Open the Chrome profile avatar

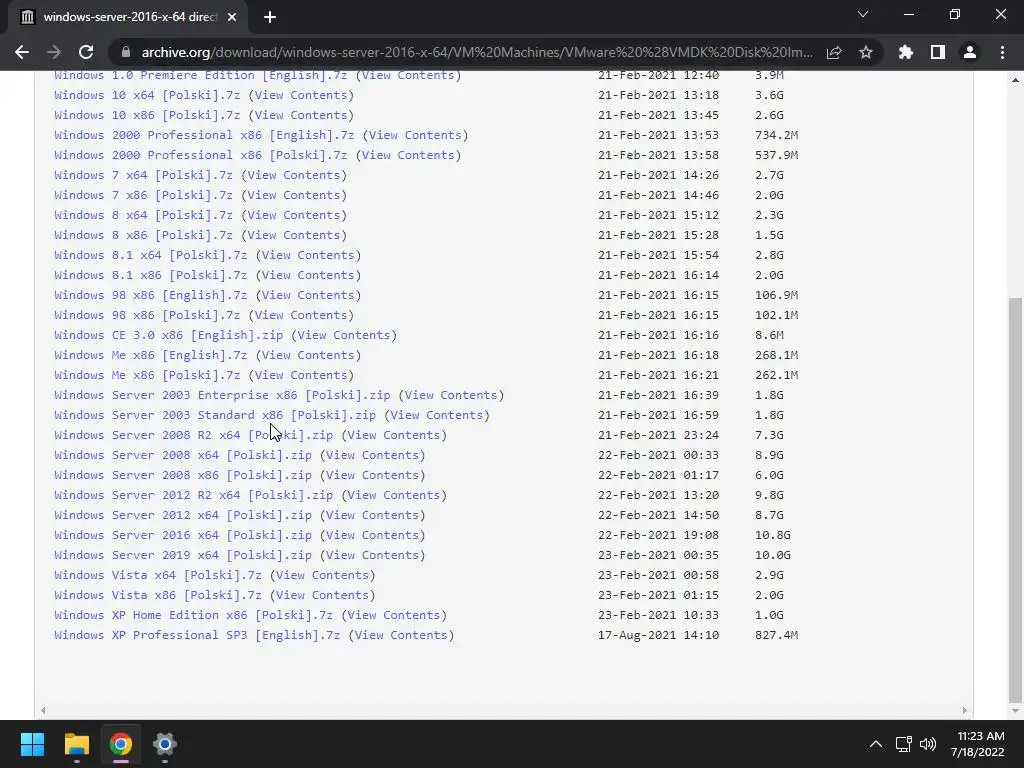970,52
